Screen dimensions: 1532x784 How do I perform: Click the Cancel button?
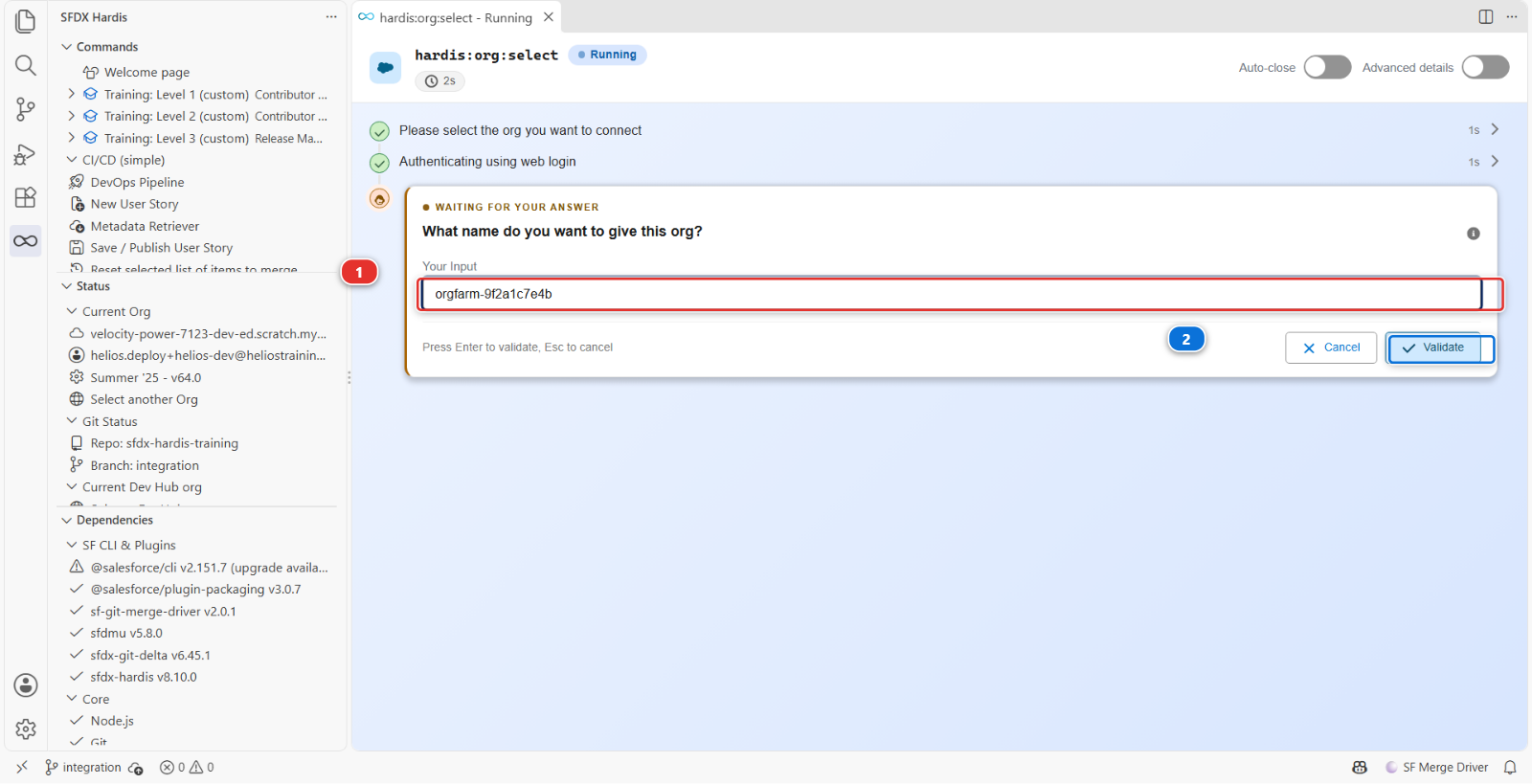pos(1331,347)
